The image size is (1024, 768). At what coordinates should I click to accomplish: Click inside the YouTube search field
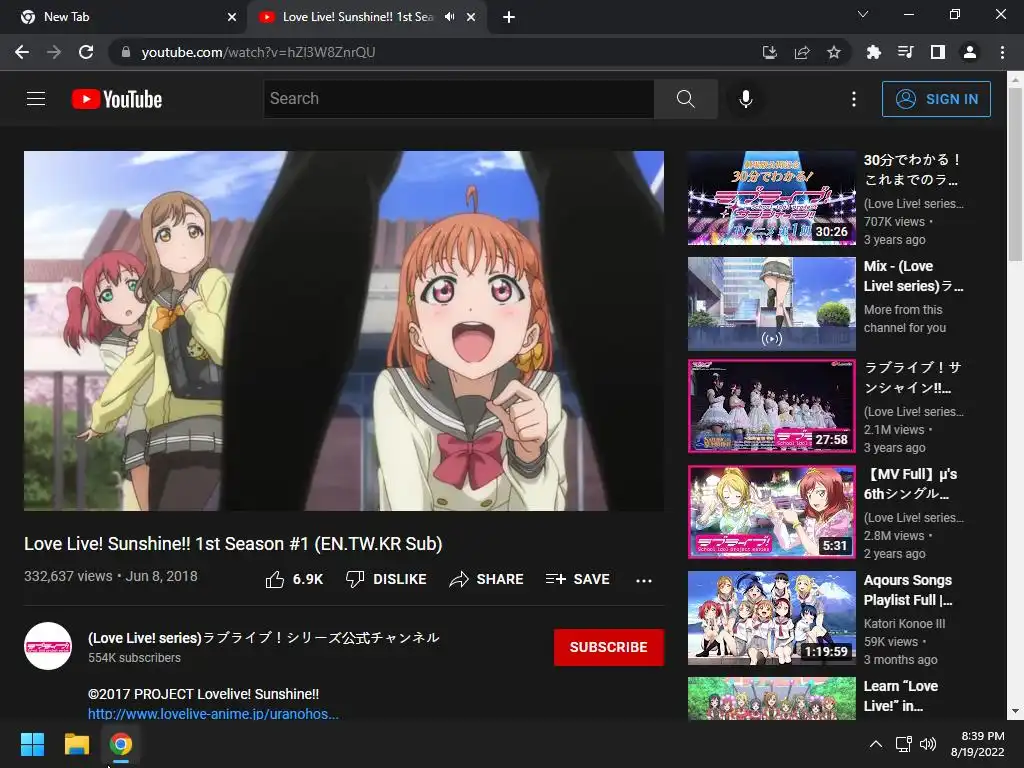(x=458, y=99)
